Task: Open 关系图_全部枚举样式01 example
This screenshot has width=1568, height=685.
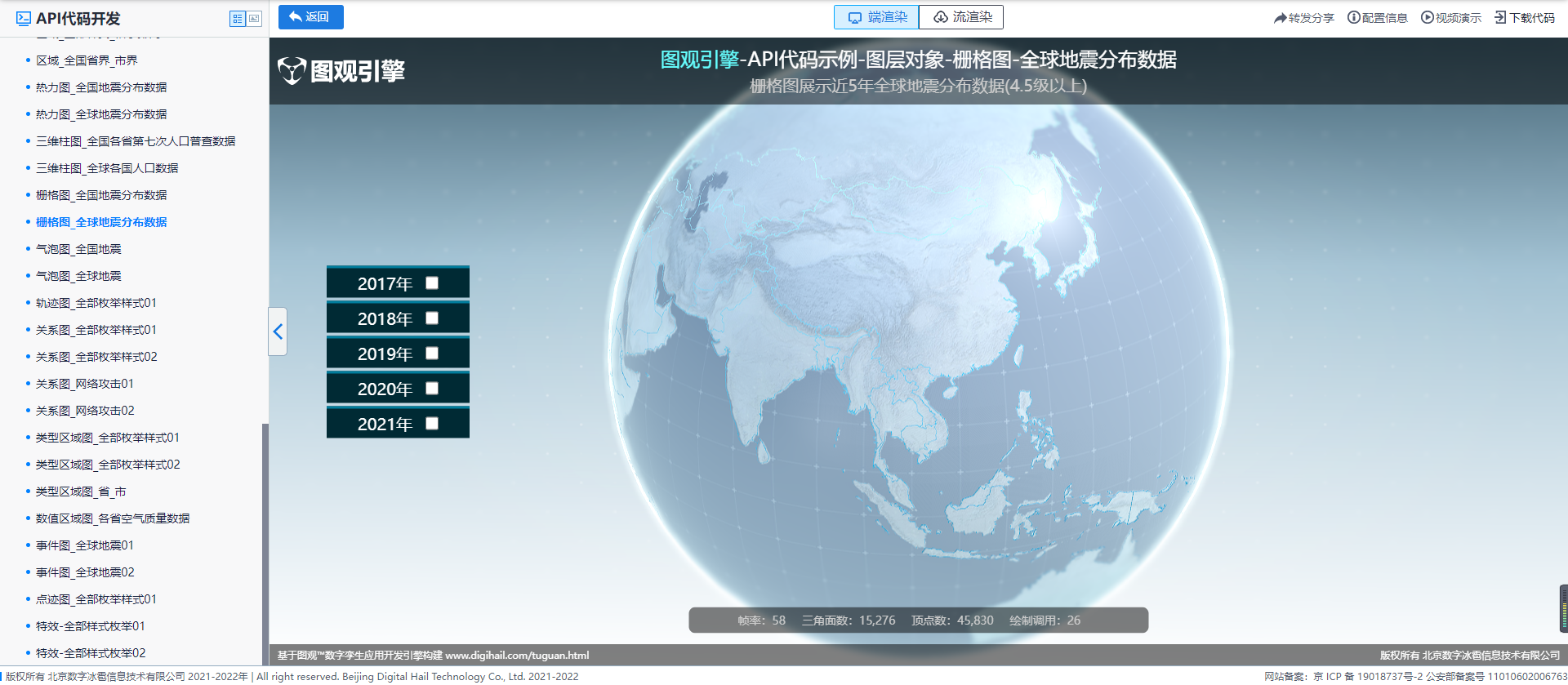Action: [x=96, y=330]
